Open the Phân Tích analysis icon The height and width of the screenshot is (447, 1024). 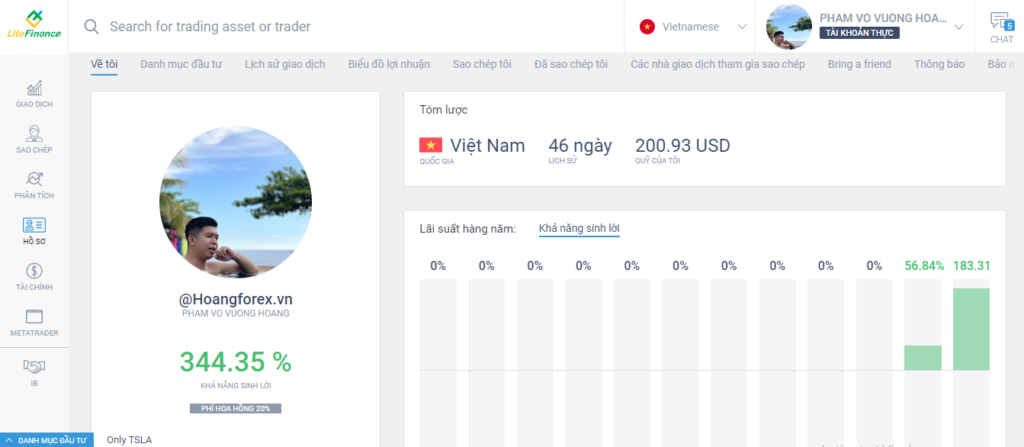coord(34,179)
